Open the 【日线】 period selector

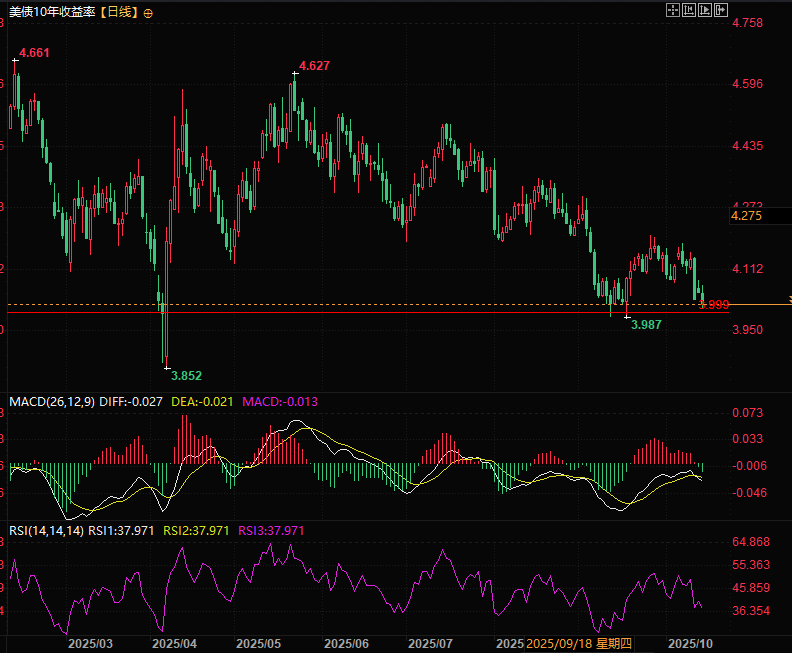click(120, 13)
